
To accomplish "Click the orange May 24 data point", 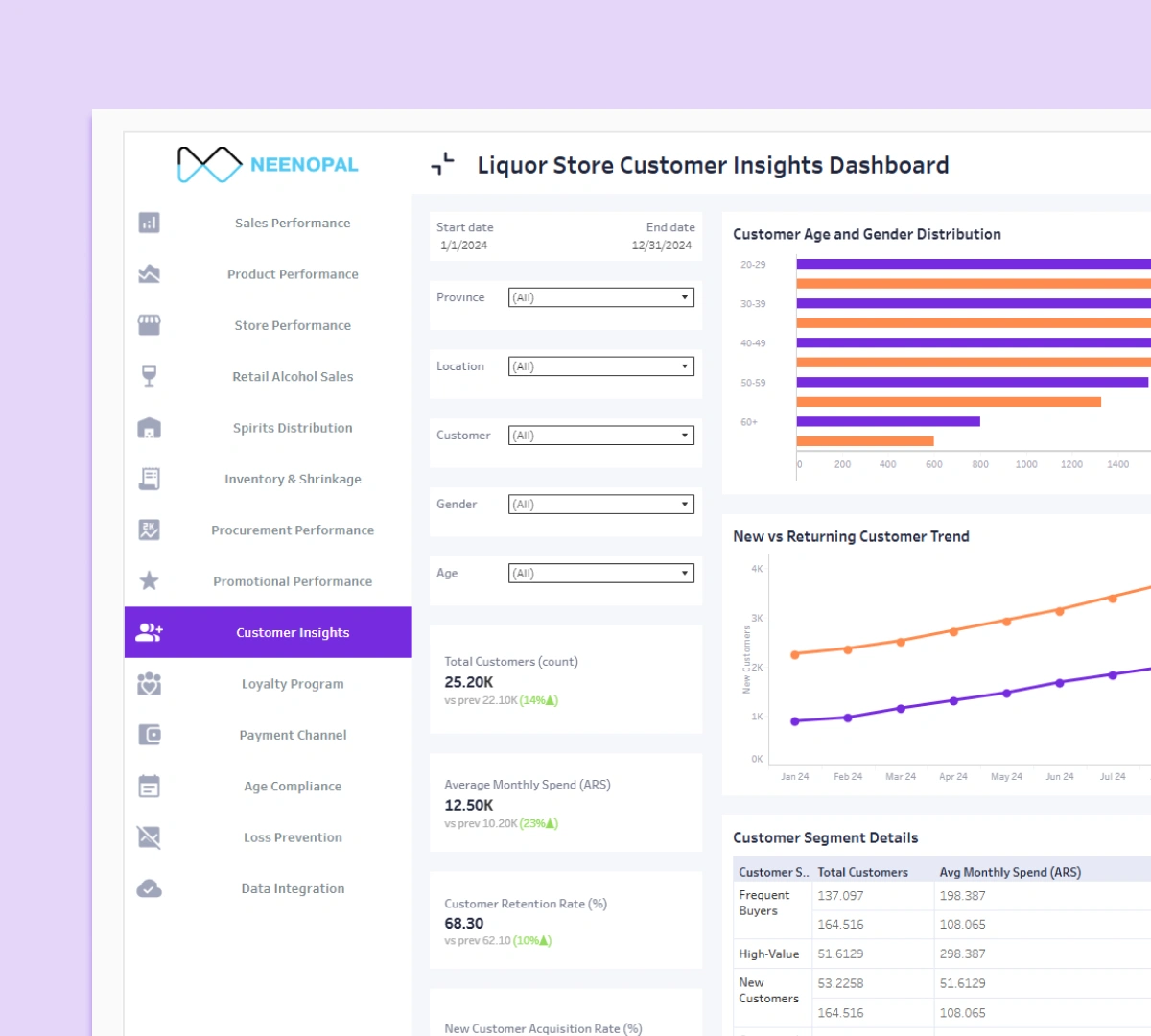I will click(x=1007, y=622).
